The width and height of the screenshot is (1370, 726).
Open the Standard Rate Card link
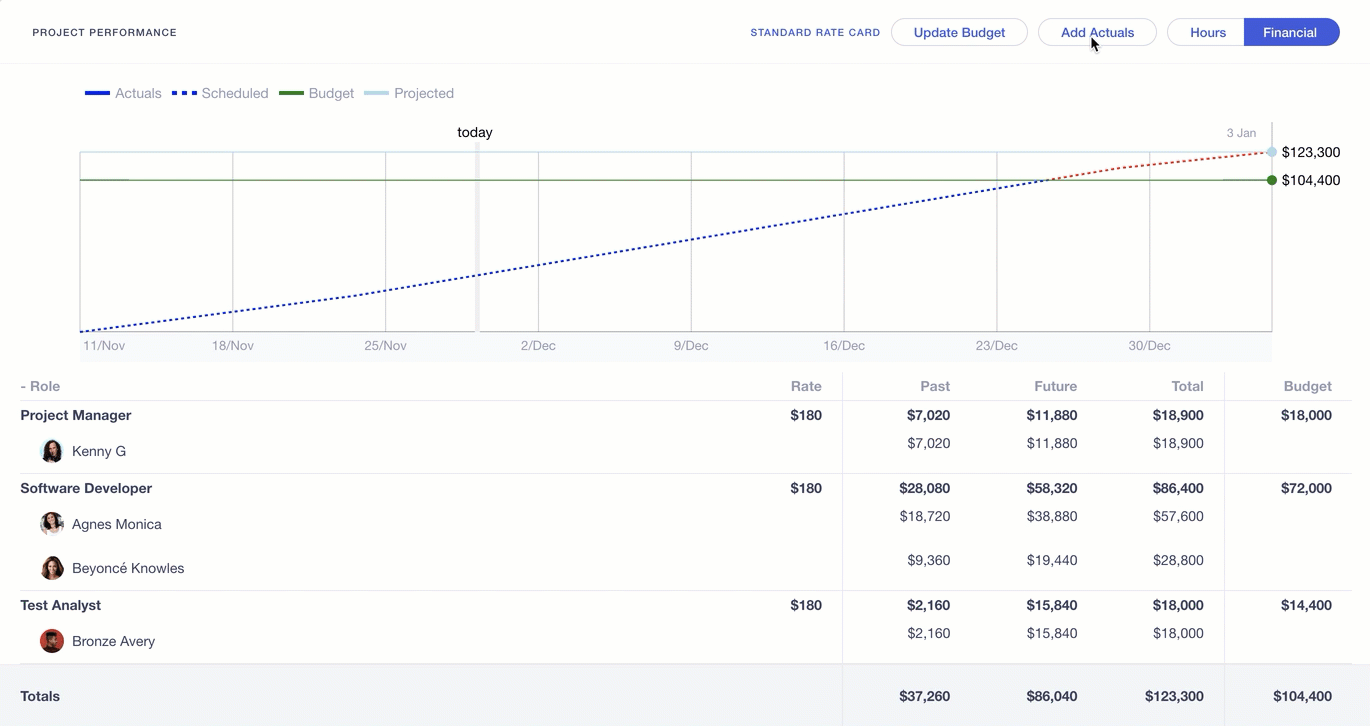pyautogui.click(x=815, y=33)
